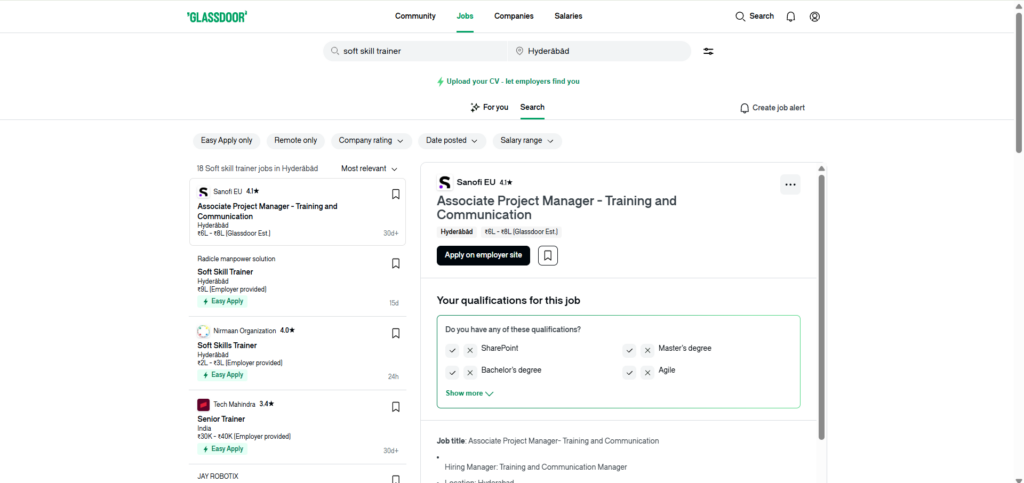Image resolution: width=1024 pixels, height=483 pixels.
Task: Open the Jobs tab in header
Action: click(x=465, y=16)
